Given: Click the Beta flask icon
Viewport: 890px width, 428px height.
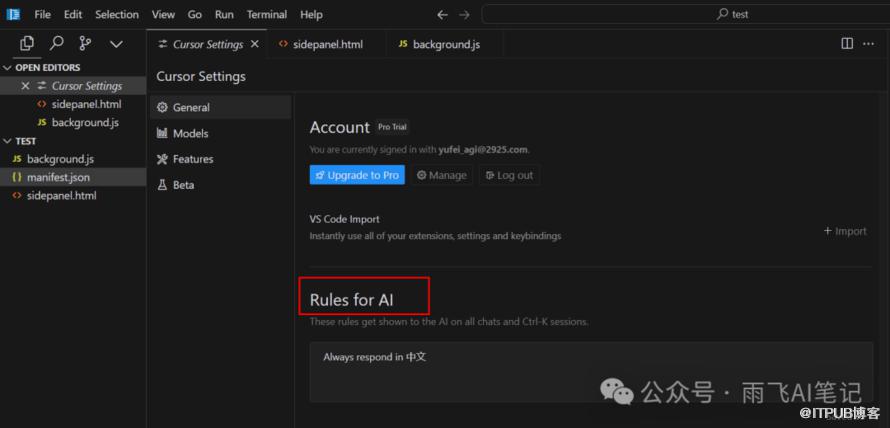Looking at the screenshot, I should click(x=162, y=185).
